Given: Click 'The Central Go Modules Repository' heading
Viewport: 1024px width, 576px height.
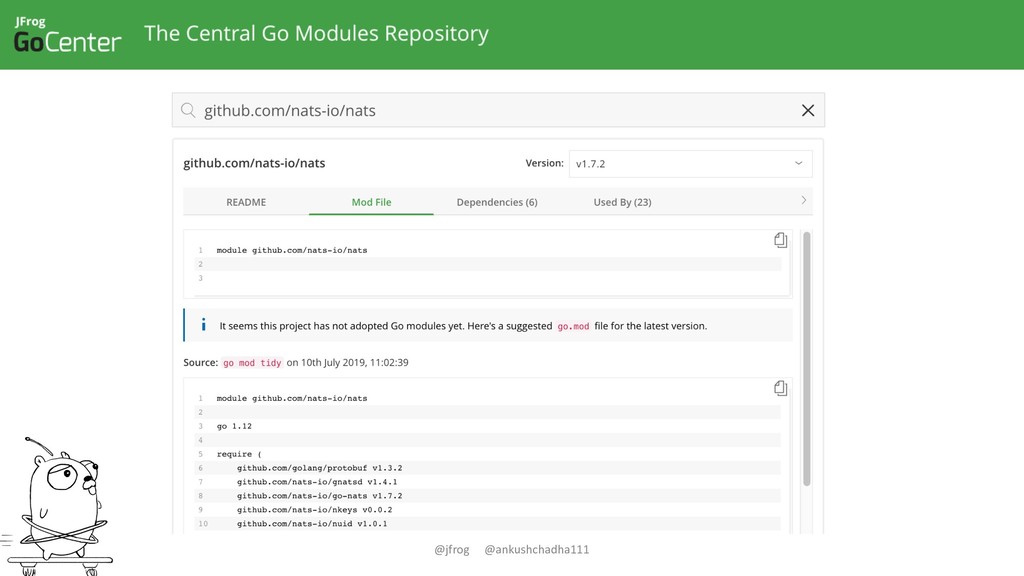Looking at the screenshot, I should (316, 33).
